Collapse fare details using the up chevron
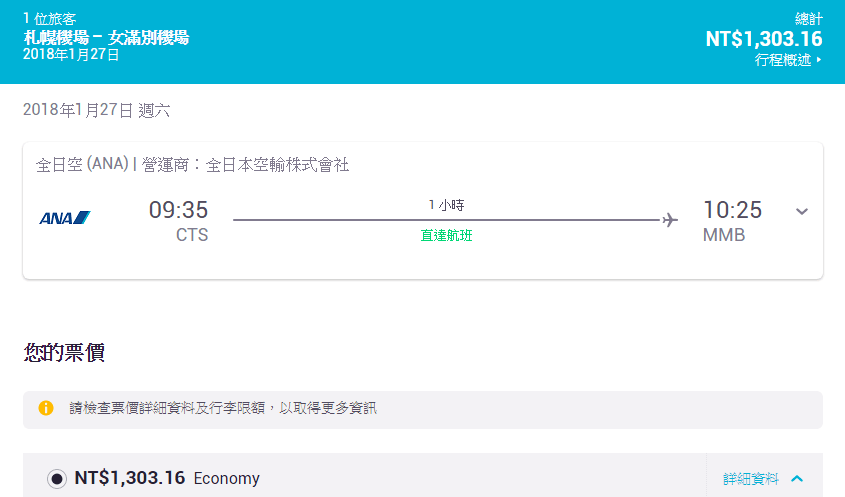 tap(797, 479)
